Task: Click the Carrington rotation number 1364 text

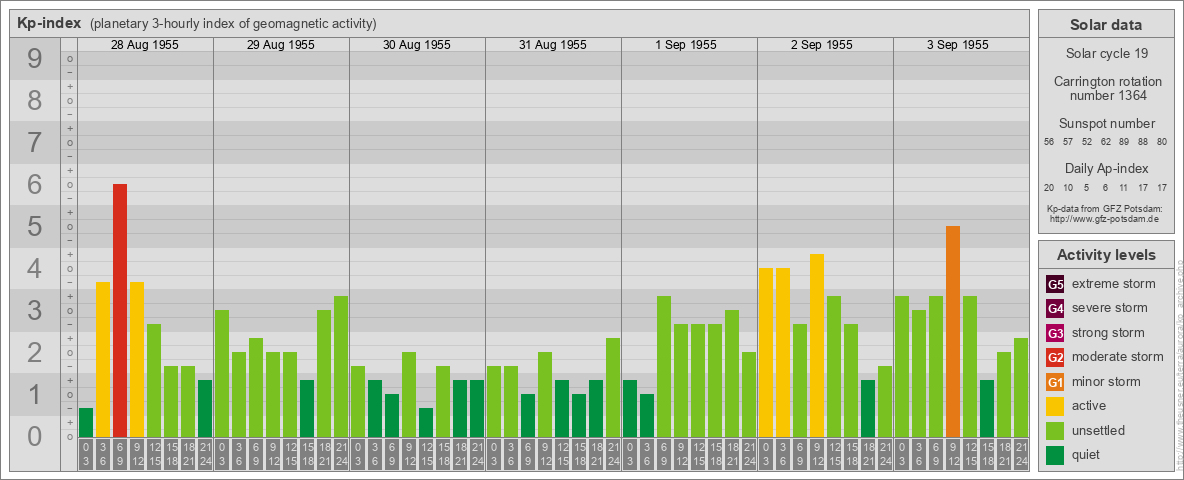Action: pyautogui.click(x=1107, y=88)
